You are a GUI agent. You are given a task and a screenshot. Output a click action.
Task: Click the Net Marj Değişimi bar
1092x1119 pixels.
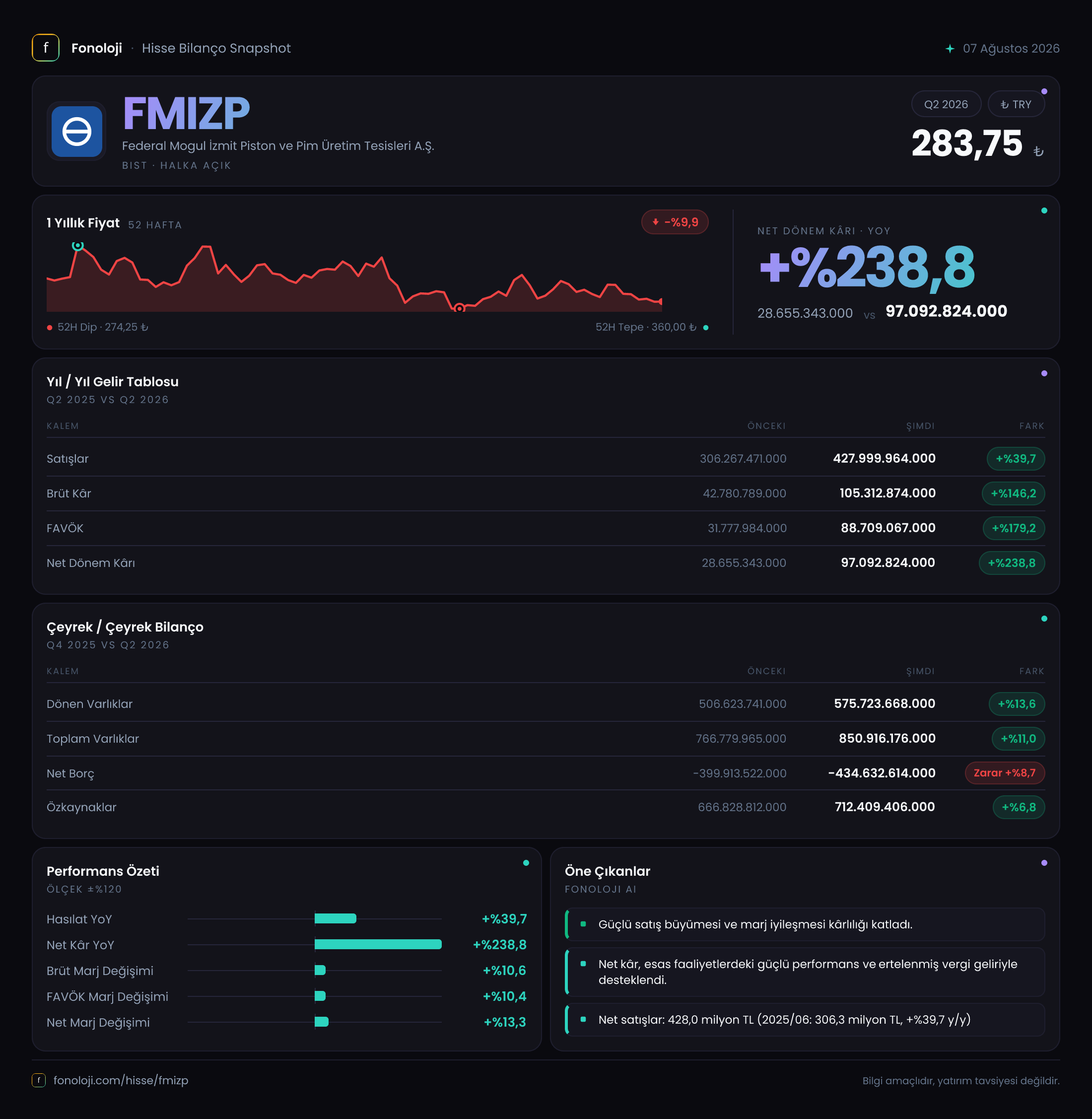(322, 1022)
